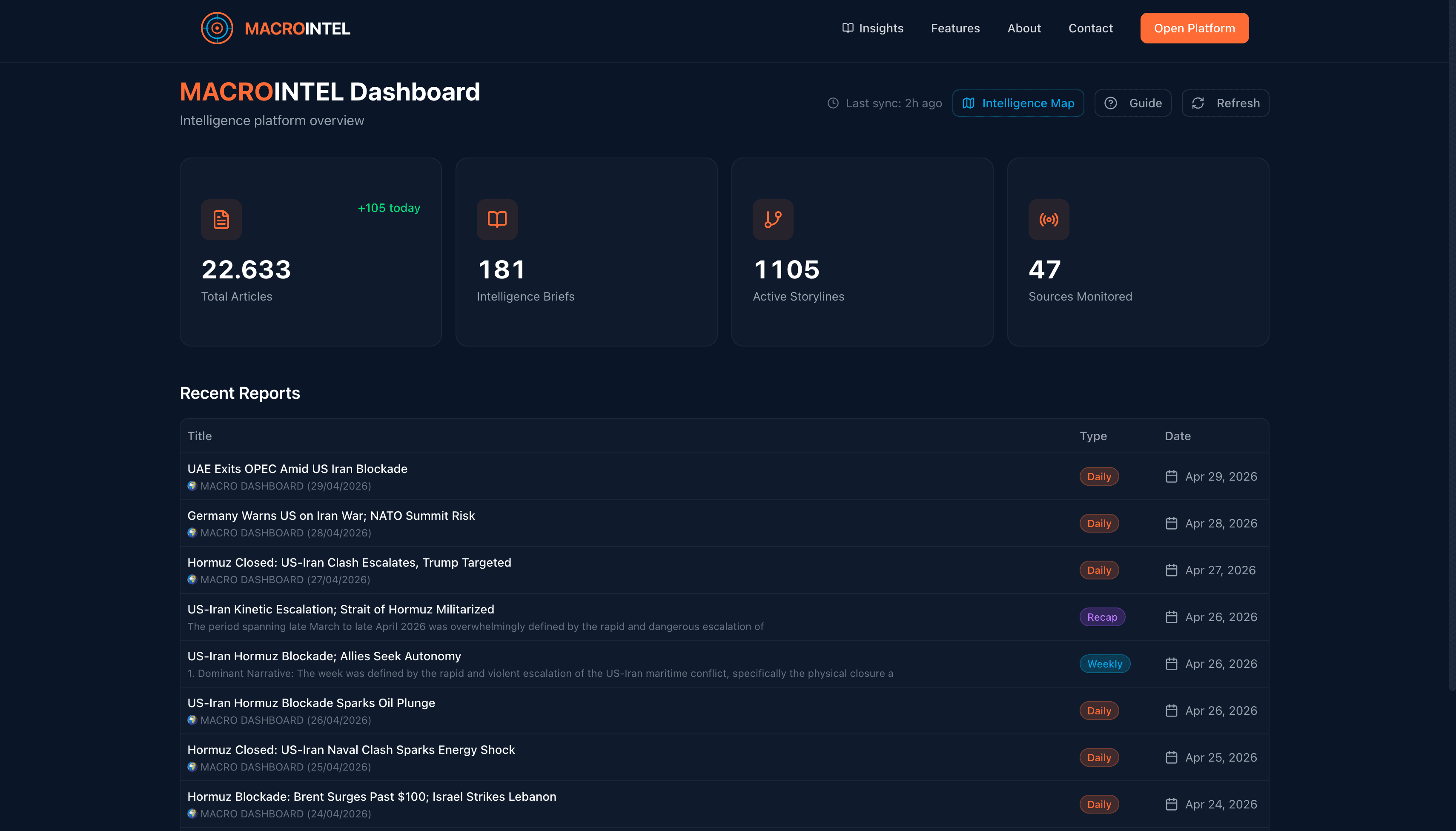Click the Recent Reports heading

click(x=240, y=393)
